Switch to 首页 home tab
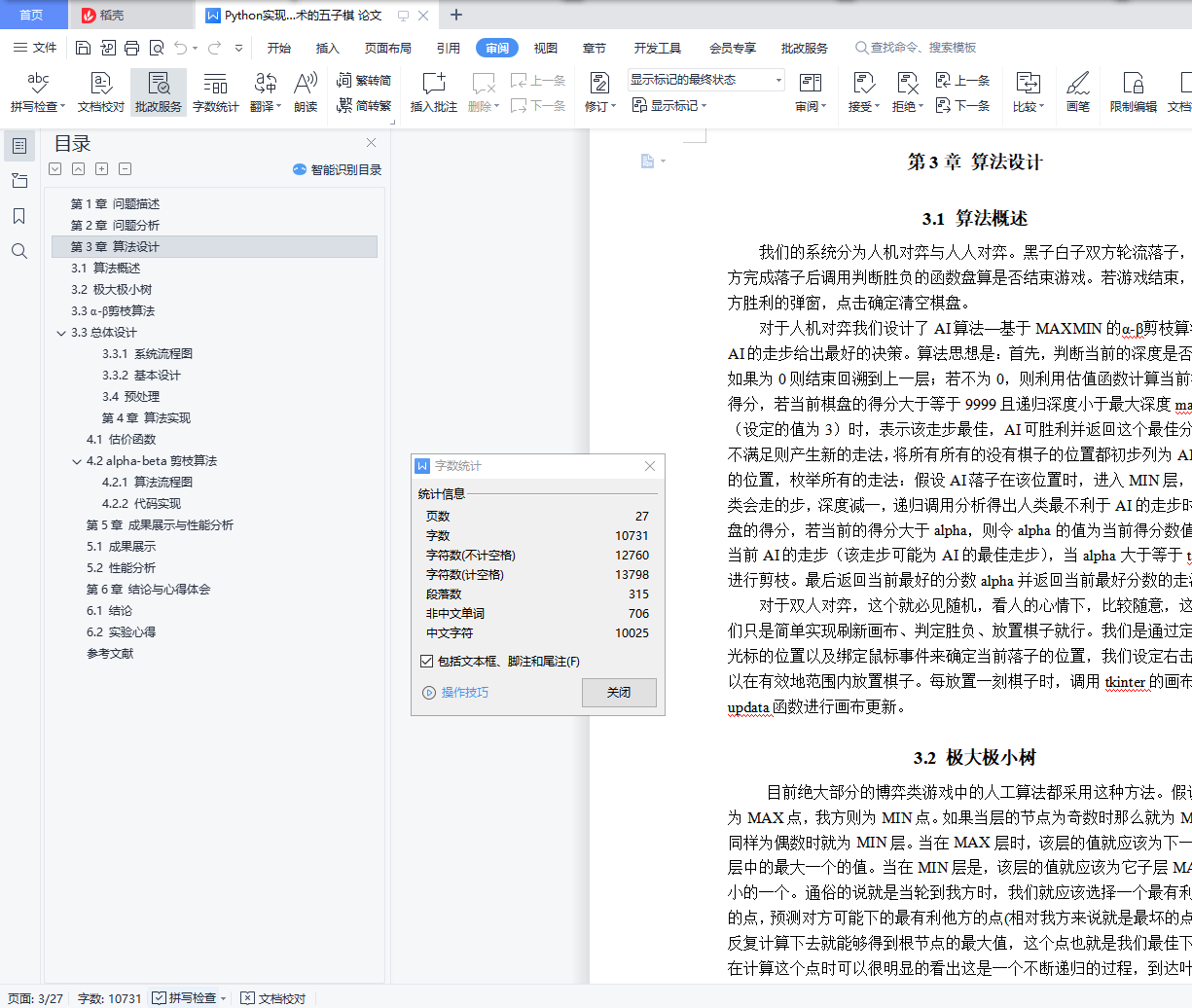The height and width of the screenshot is (1008, 1192). pyautogui.click(x=32, y=15)
